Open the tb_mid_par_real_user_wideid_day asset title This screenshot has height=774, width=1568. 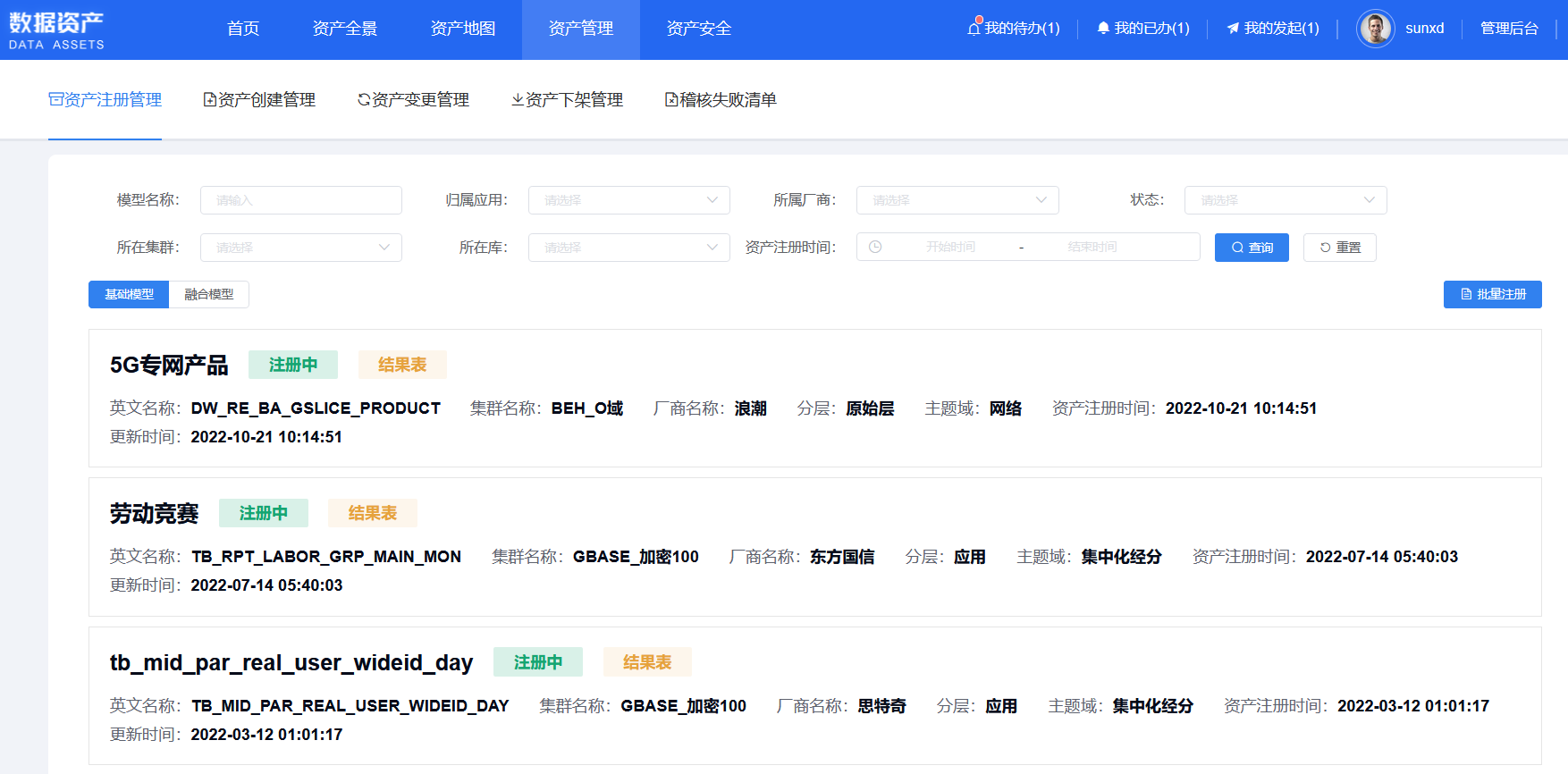[x=291, y=662]
